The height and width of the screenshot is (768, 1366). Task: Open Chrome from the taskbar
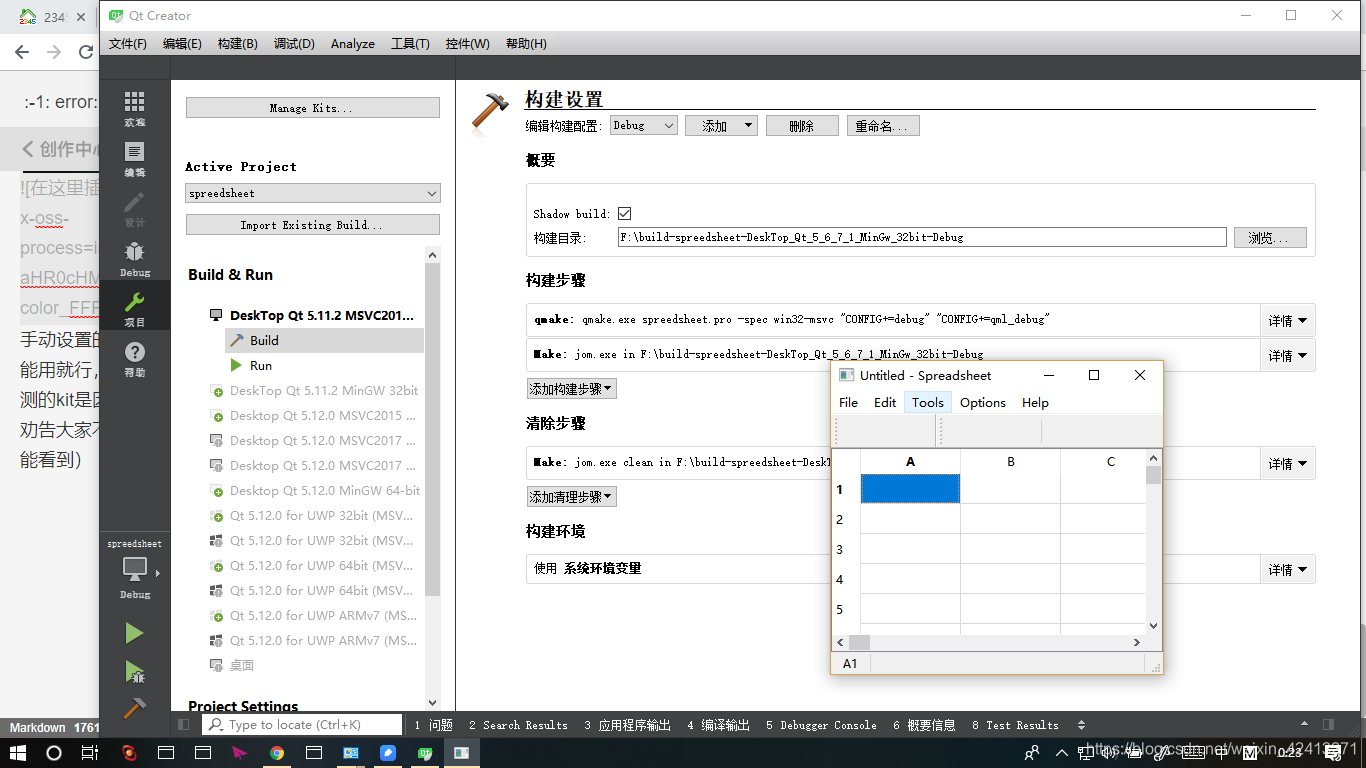pyautogui.click(x=276, y=752)
